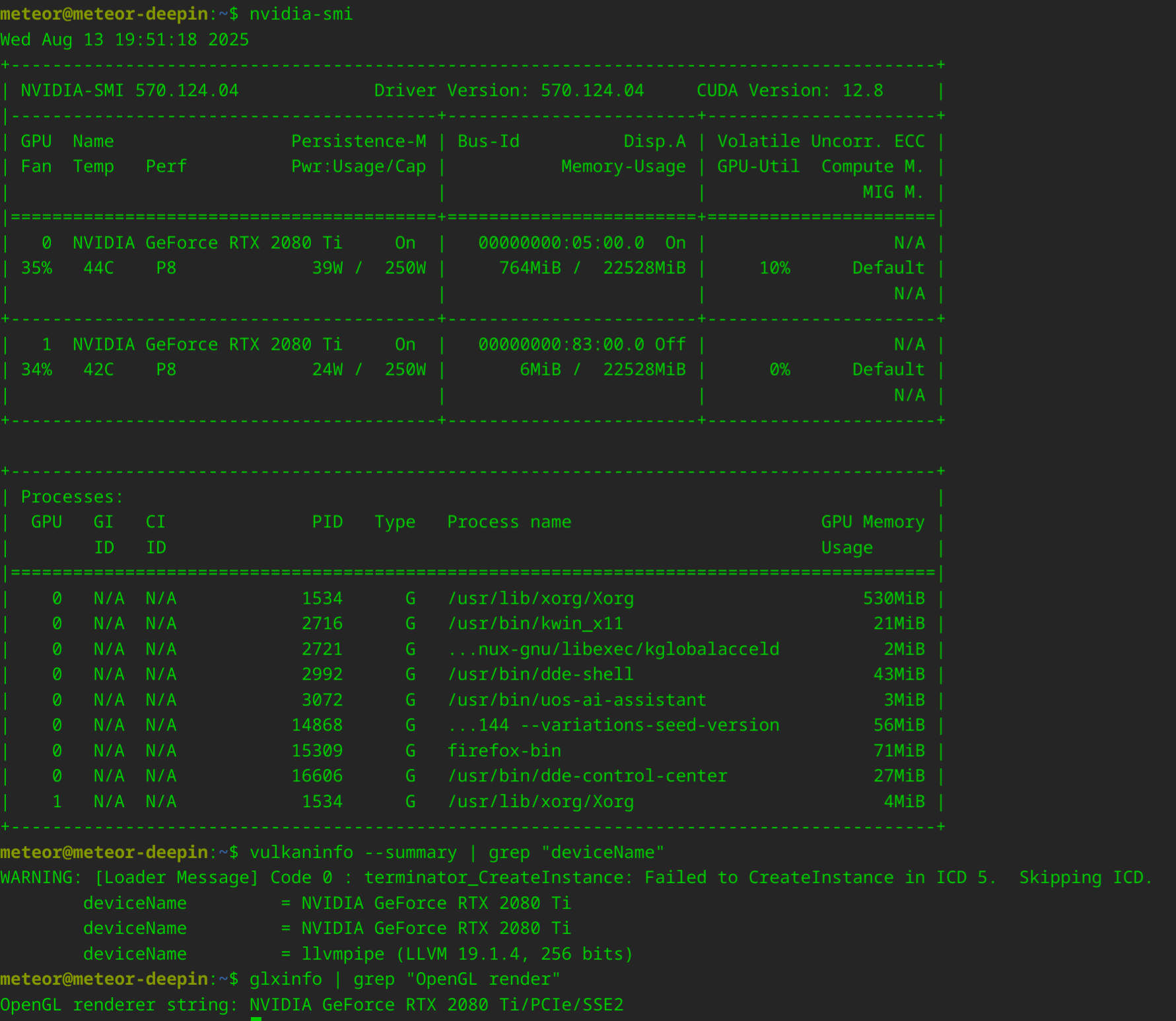Click the "764MiB" memory usage value

coord(530,268)
